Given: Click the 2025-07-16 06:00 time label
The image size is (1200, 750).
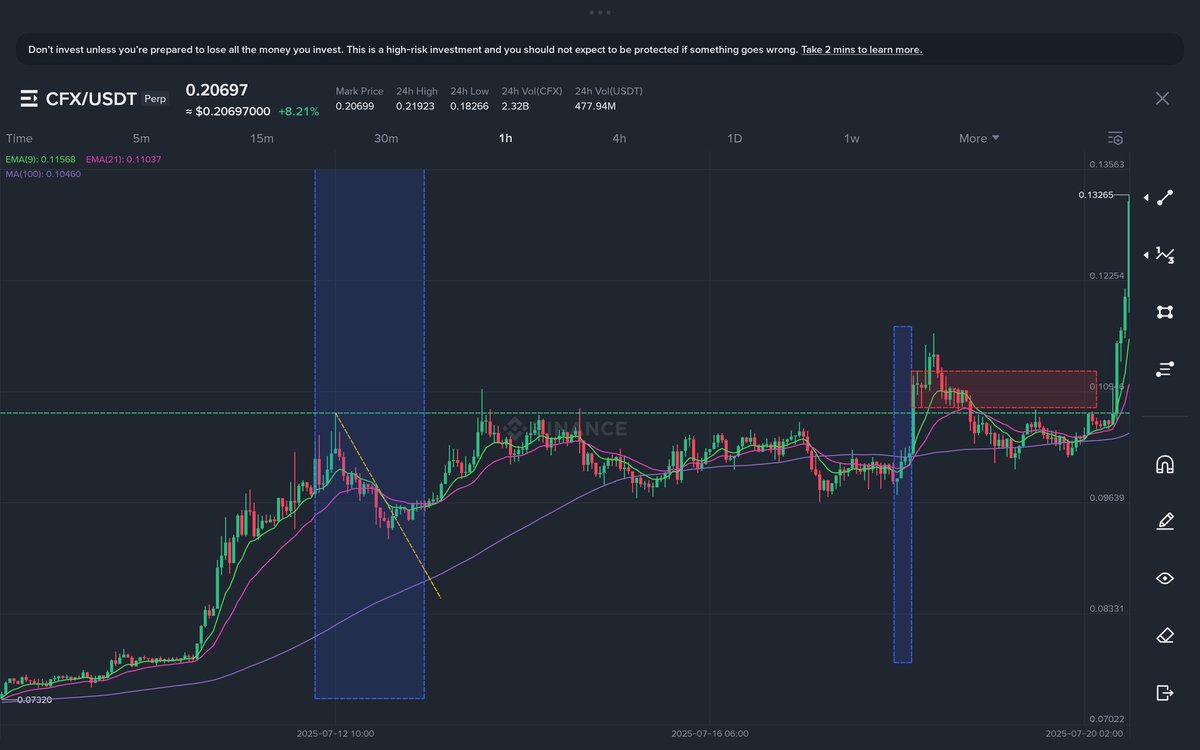Looking at the screenshot, I should (x=709, y=733).
